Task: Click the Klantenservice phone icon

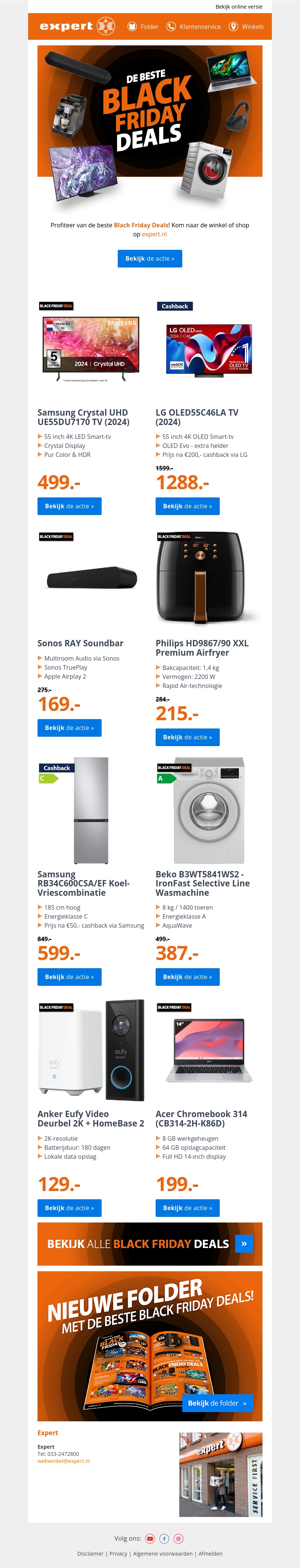Action: click(171, 27)
